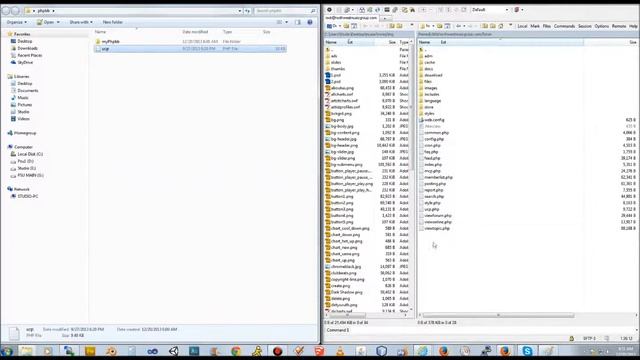
Task: Open Explorer help icon
Action: (310, 22)
